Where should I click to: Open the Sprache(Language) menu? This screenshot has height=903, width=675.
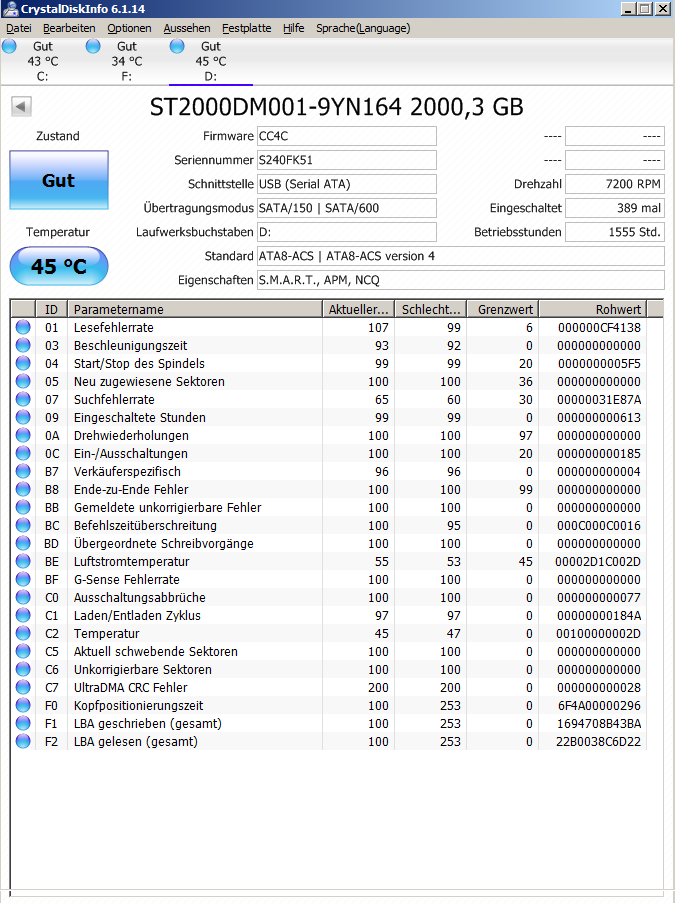363,28
